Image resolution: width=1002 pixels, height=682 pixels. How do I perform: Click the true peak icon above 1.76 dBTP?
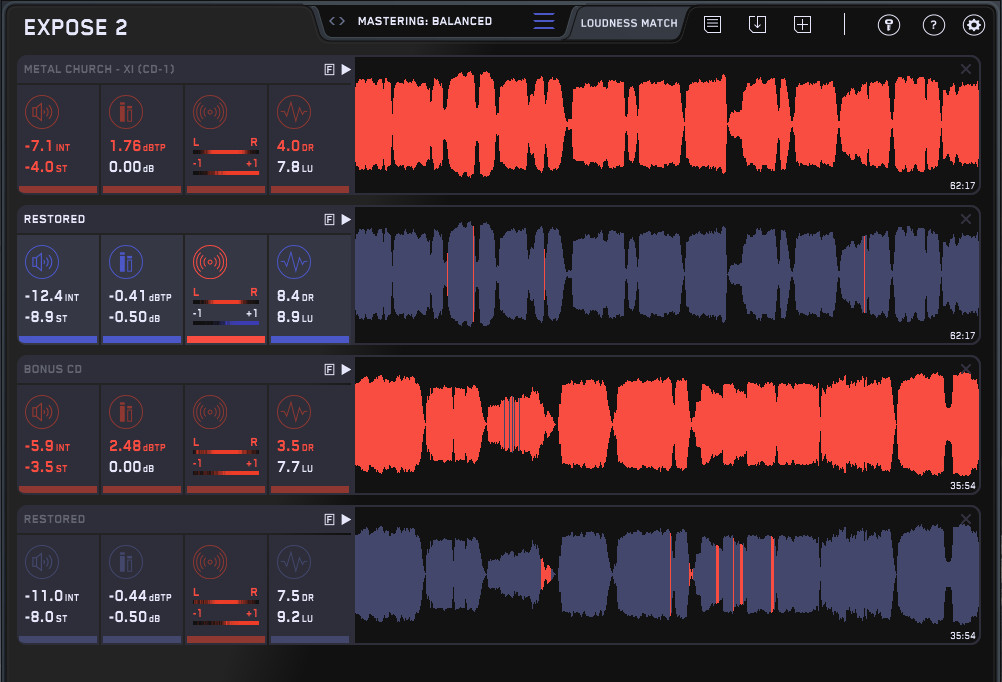pos(126,112)
